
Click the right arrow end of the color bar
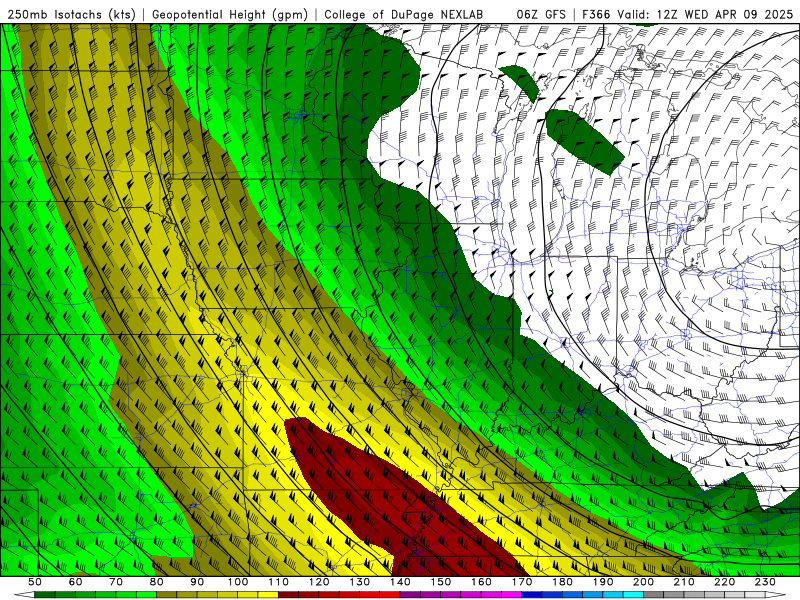coord(776,594)
